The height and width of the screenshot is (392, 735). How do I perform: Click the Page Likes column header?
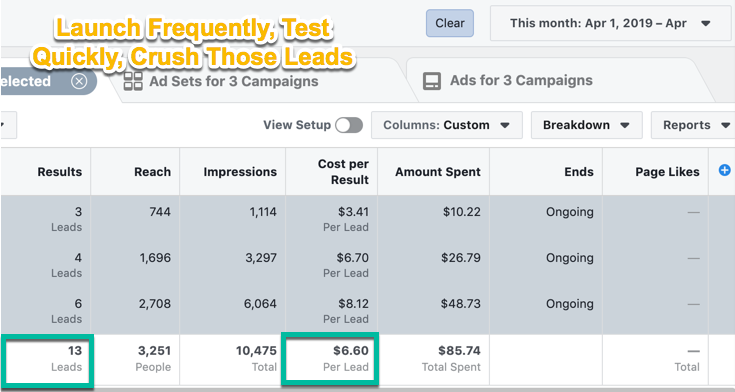[x=668, y=172]
